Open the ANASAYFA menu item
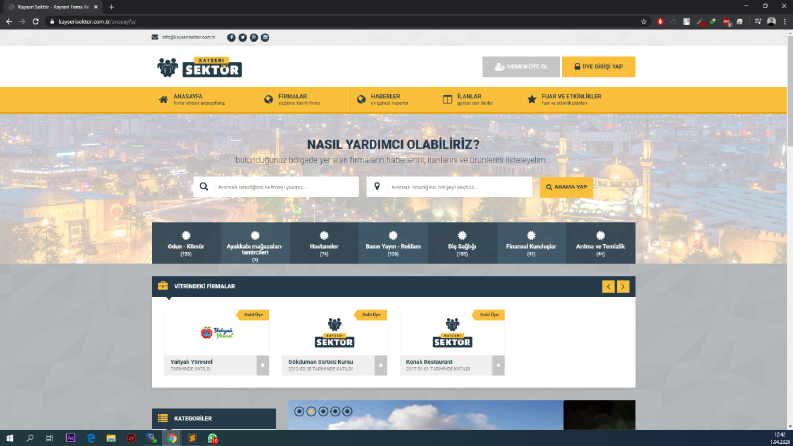Image resolution: width=793 pixels, height=446 pixels. (192, 99)
